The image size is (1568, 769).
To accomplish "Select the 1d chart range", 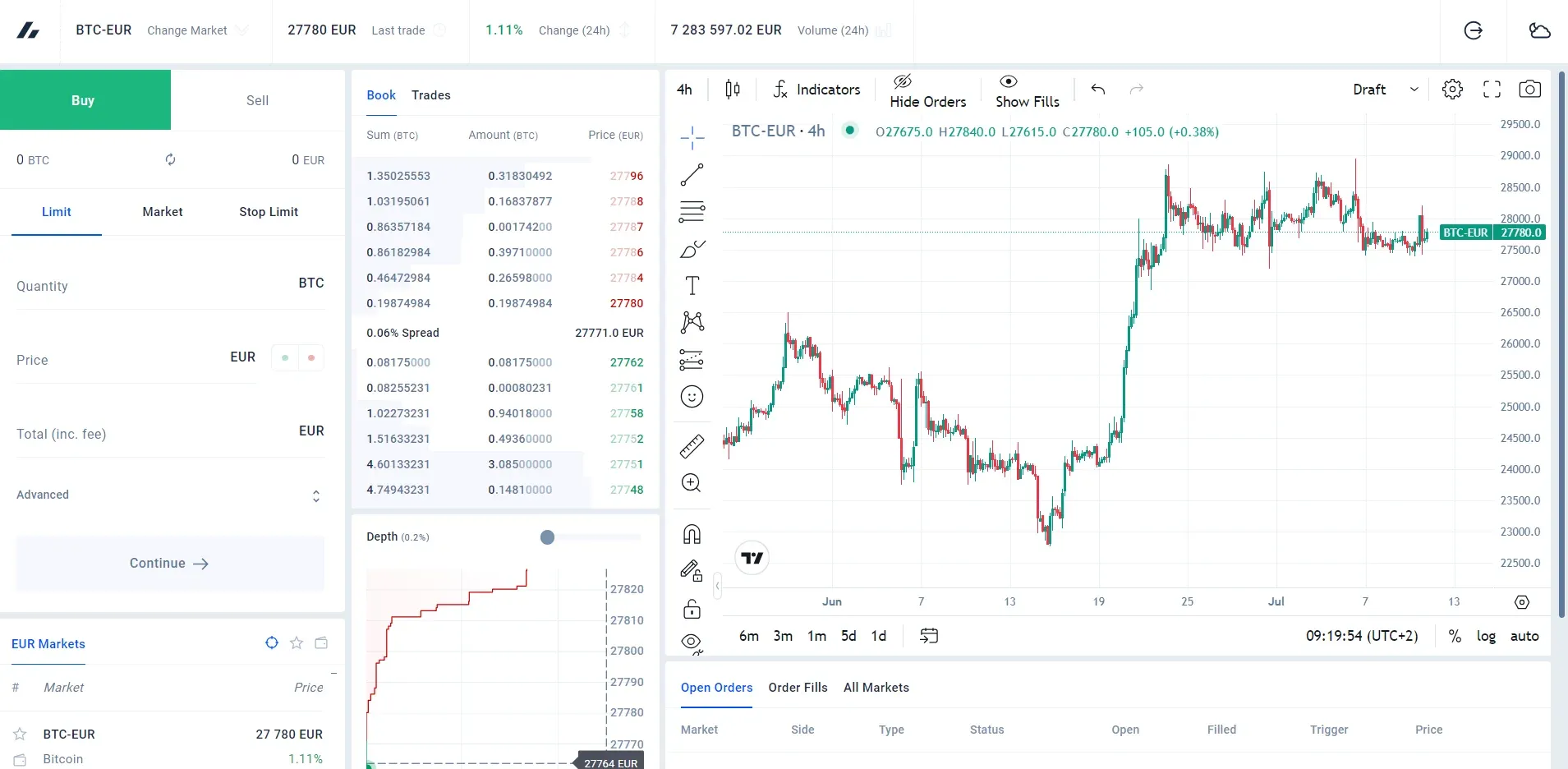I will click(877, 635).
